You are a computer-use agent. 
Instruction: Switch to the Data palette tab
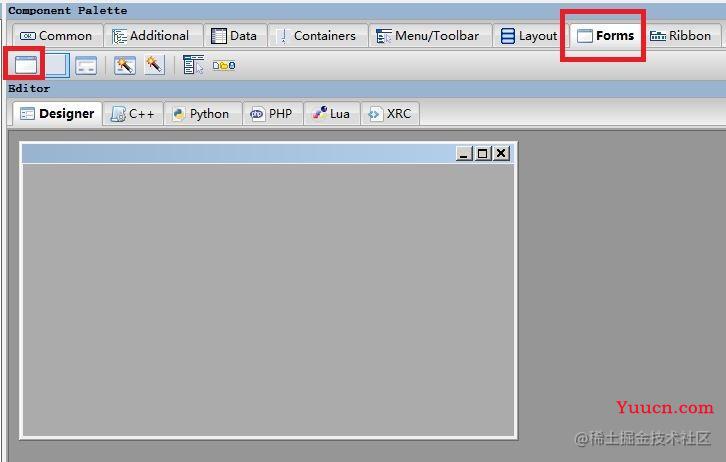(234, 36)
